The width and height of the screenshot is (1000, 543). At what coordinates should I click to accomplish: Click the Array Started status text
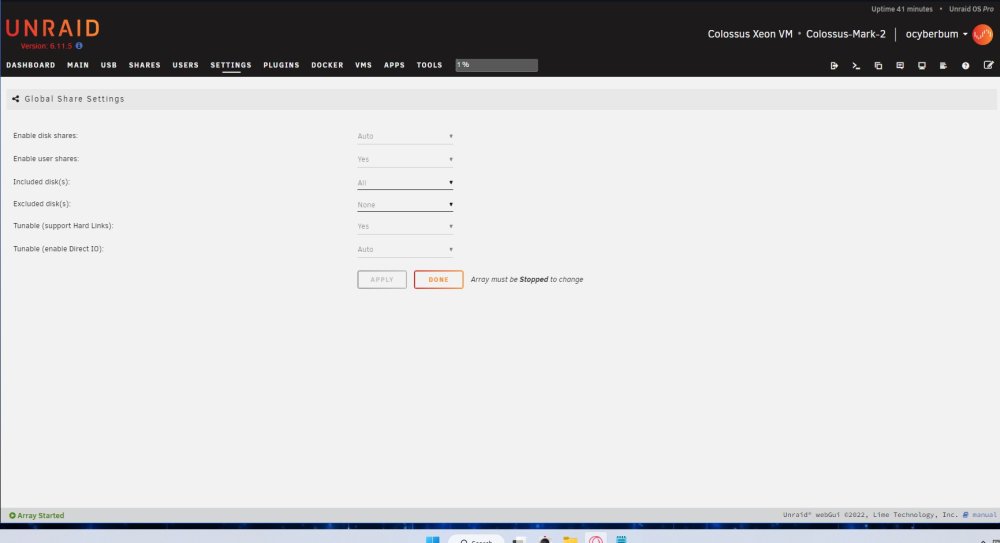pos(41,516)
